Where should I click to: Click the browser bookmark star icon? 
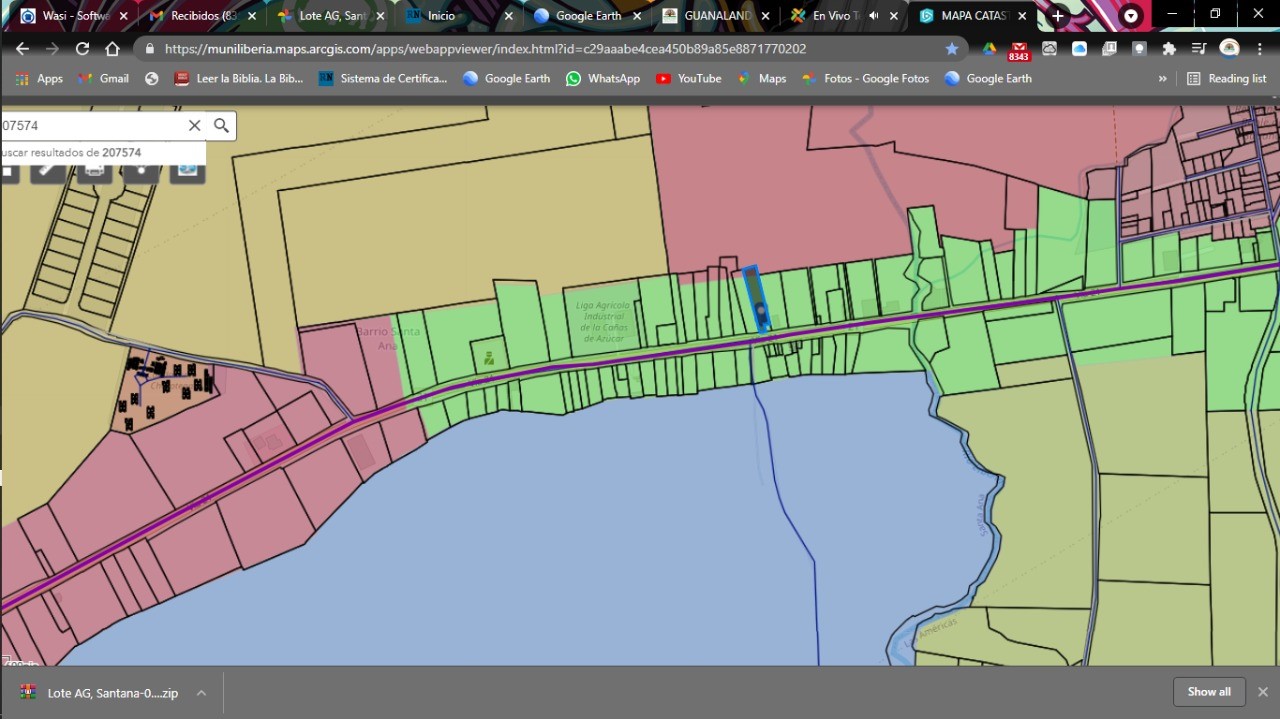[952, 48]
